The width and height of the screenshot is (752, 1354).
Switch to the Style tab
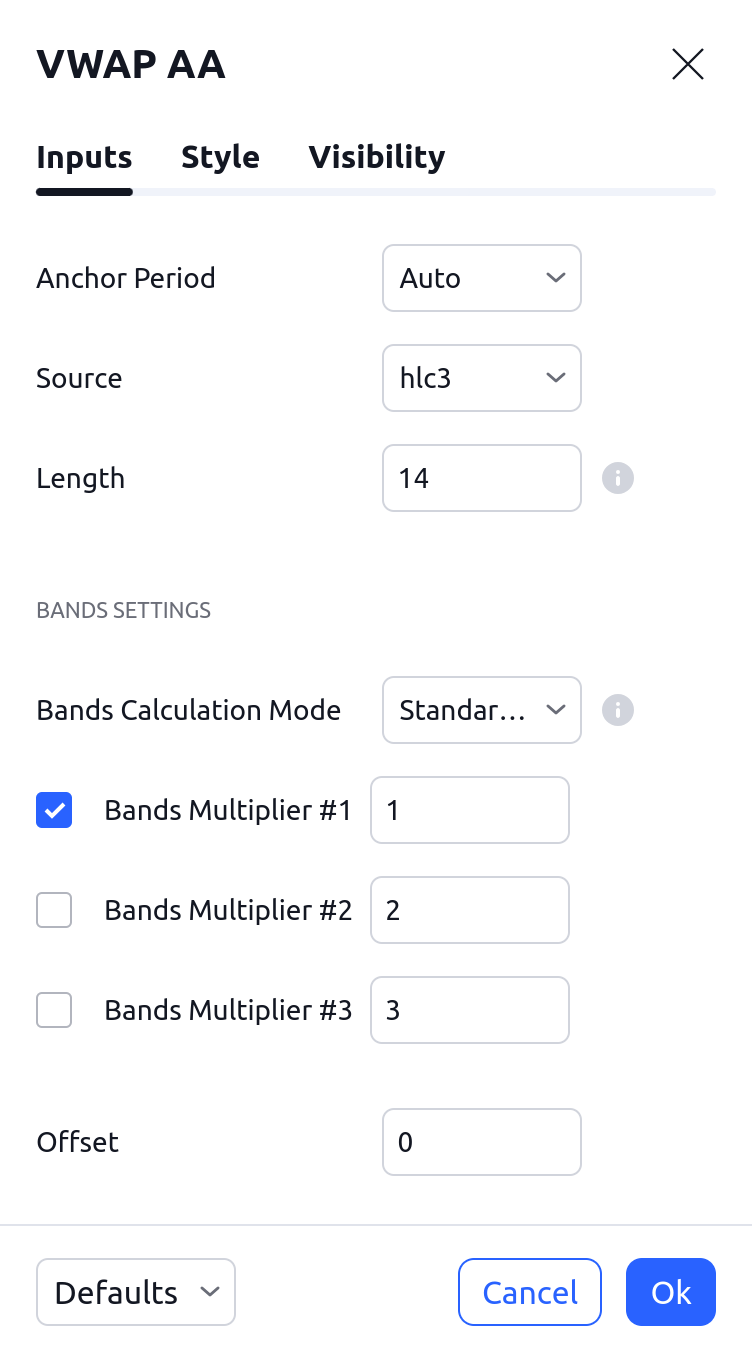pos(220,157)
